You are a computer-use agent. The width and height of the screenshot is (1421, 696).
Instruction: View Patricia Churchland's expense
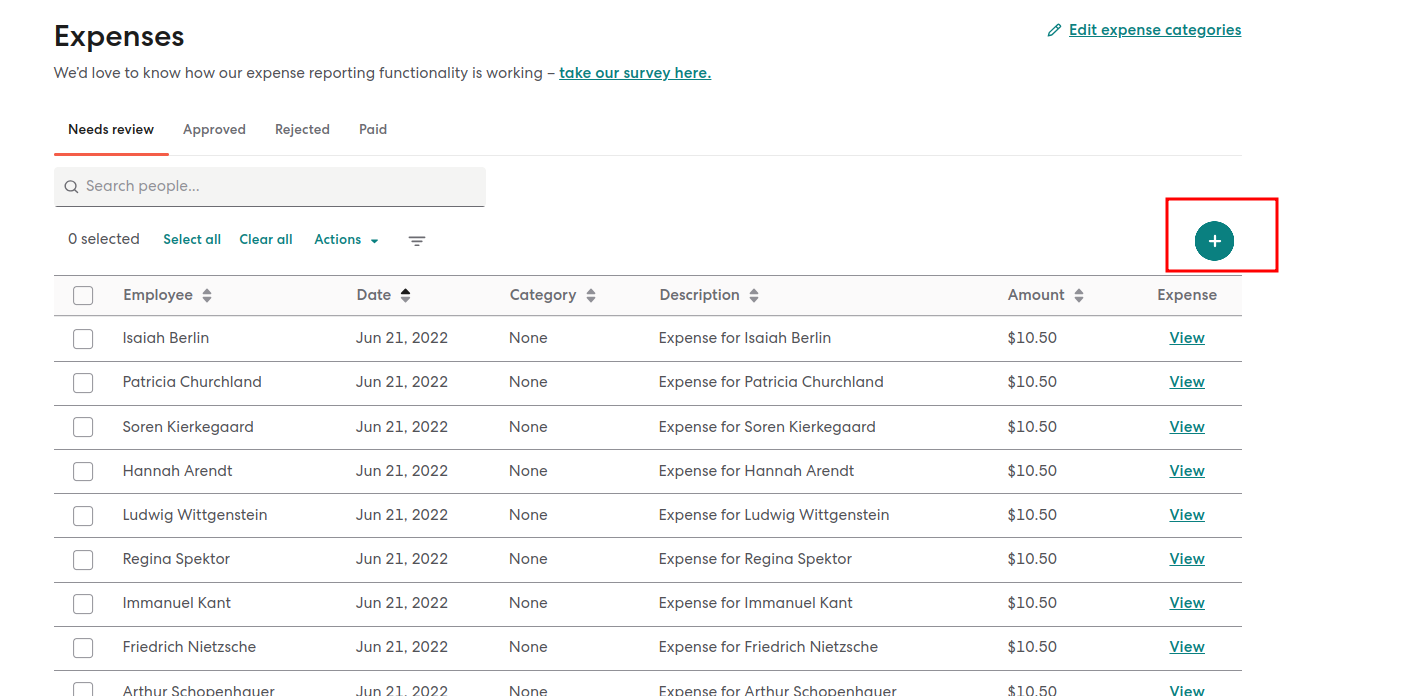click(1187, 382)
